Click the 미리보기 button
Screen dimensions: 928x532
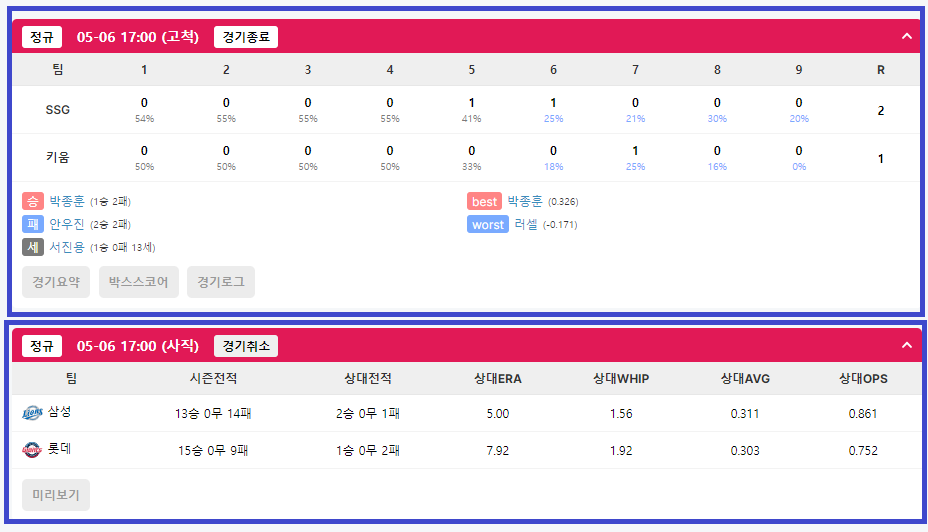(56, 495)
